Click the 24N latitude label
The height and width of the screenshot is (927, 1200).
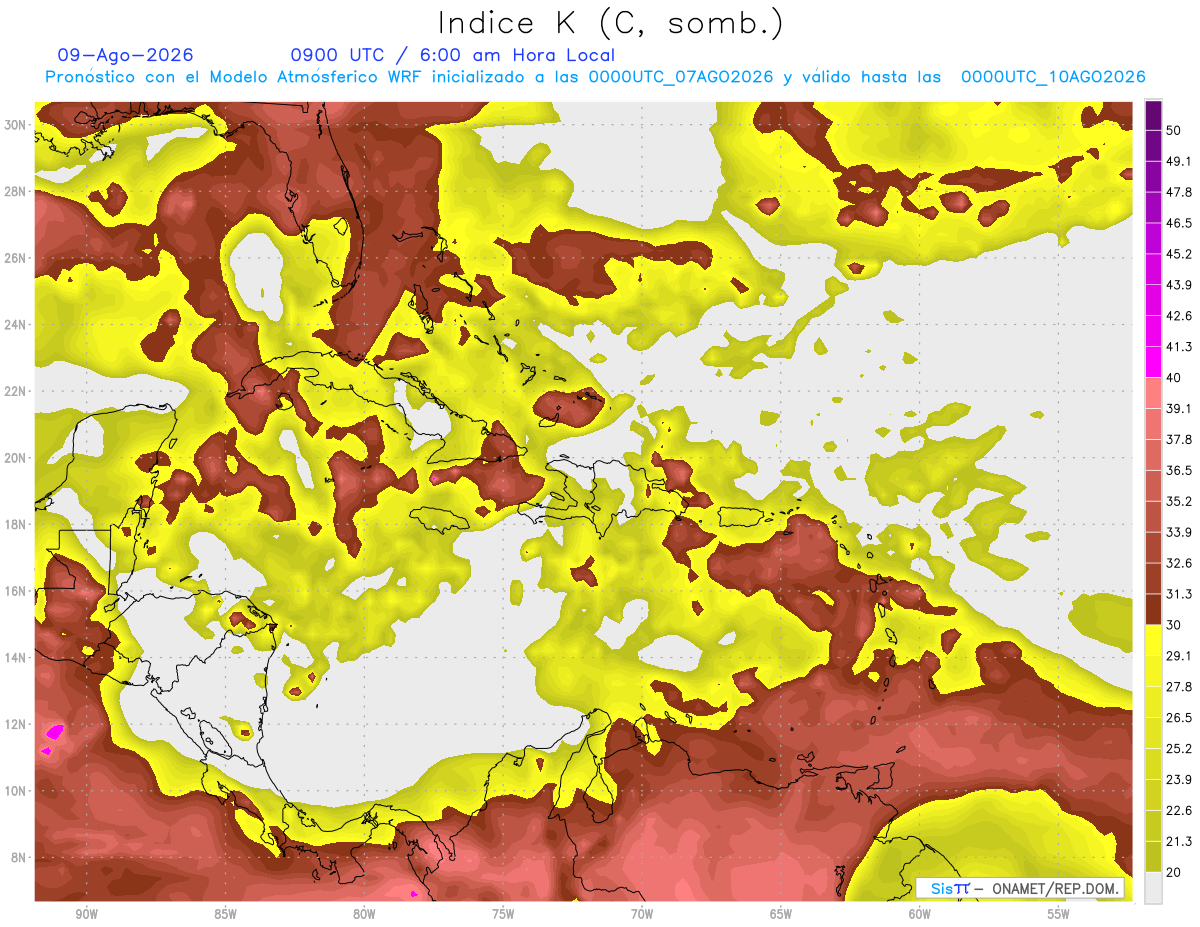(x=16, y=325)
